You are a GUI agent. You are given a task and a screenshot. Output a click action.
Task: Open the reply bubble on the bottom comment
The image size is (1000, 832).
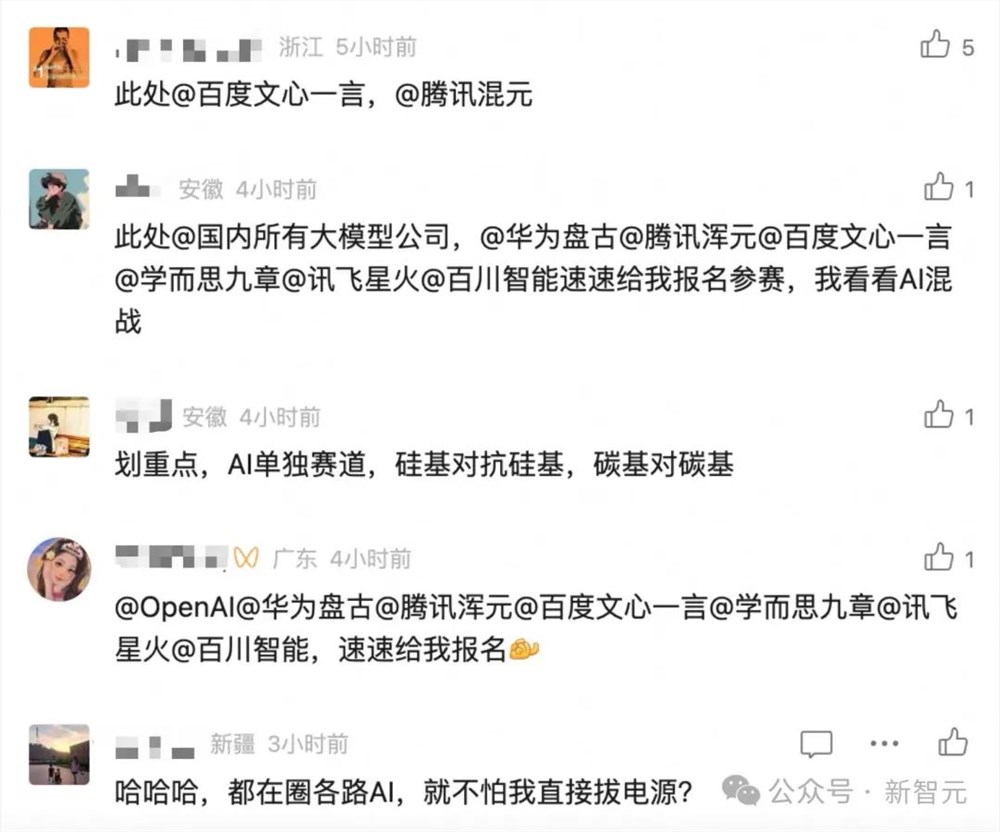818,744
